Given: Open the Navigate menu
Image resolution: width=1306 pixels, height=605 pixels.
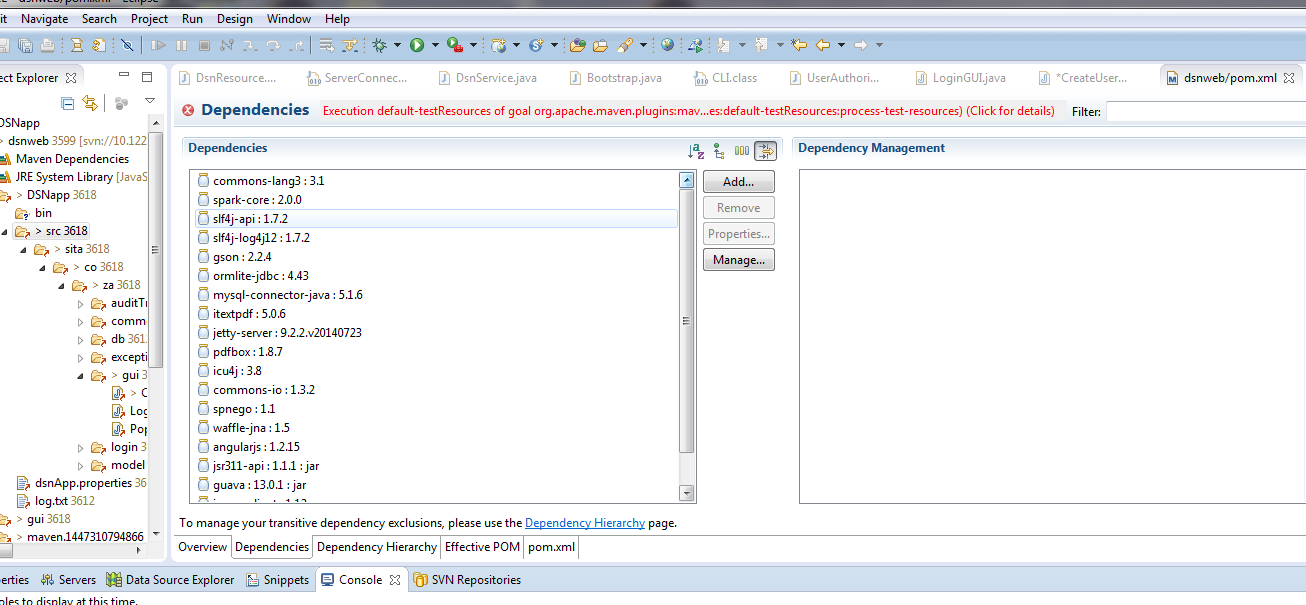Looking at the screenshot, I should pos(45,18).
